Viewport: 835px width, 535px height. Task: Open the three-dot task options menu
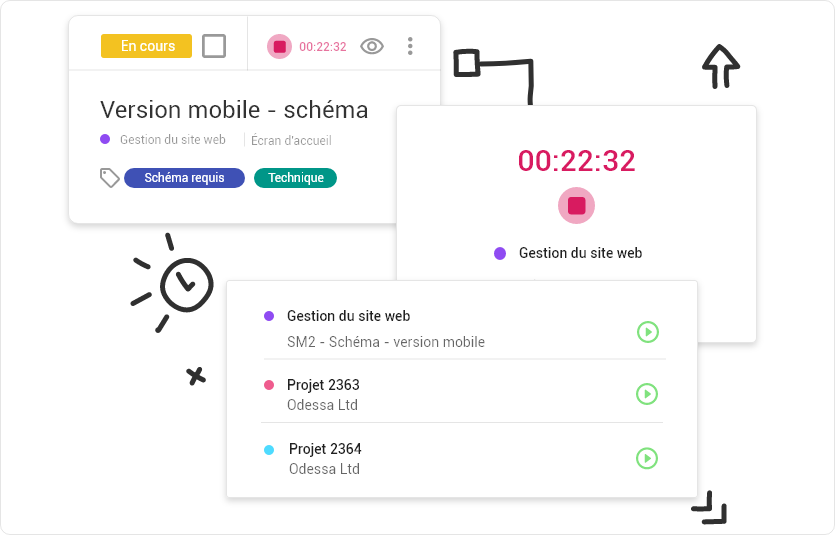pos(410,46)
